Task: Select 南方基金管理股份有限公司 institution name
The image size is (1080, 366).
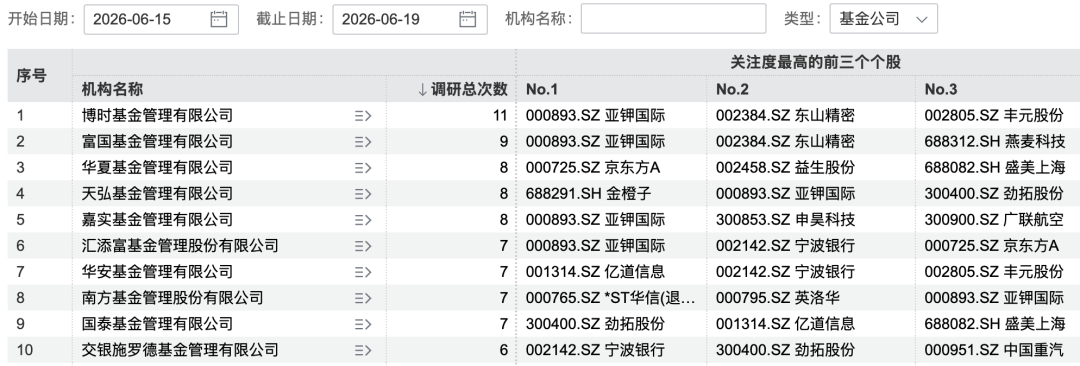Action: [172, 298]
